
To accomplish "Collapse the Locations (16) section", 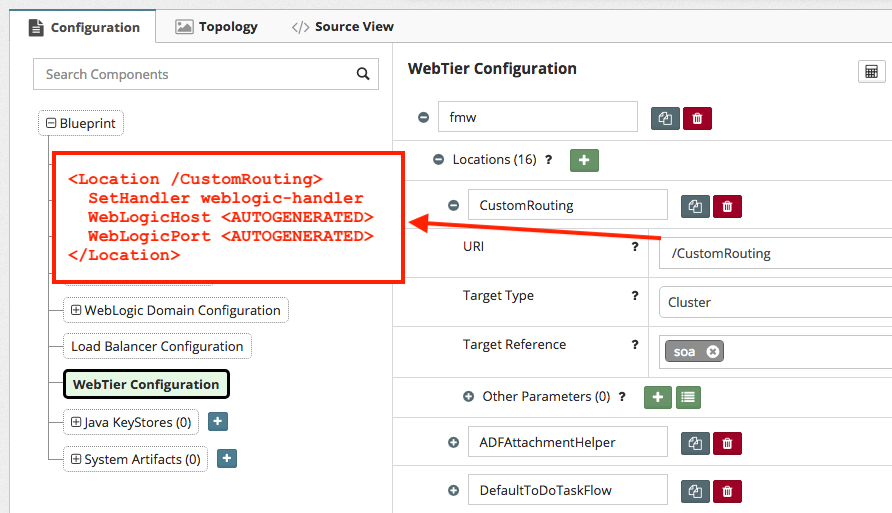I will point(438,160).
